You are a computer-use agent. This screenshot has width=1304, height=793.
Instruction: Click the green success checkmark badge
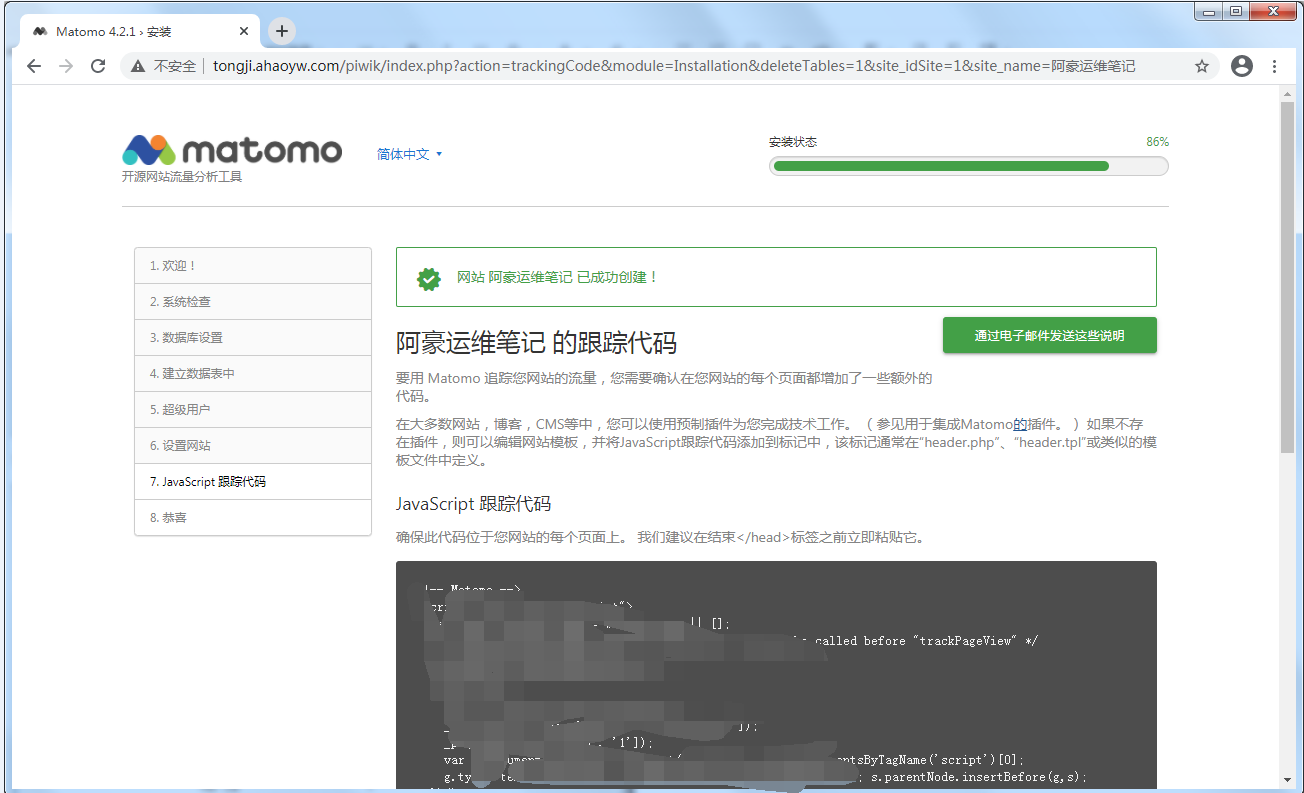[429, 278]
